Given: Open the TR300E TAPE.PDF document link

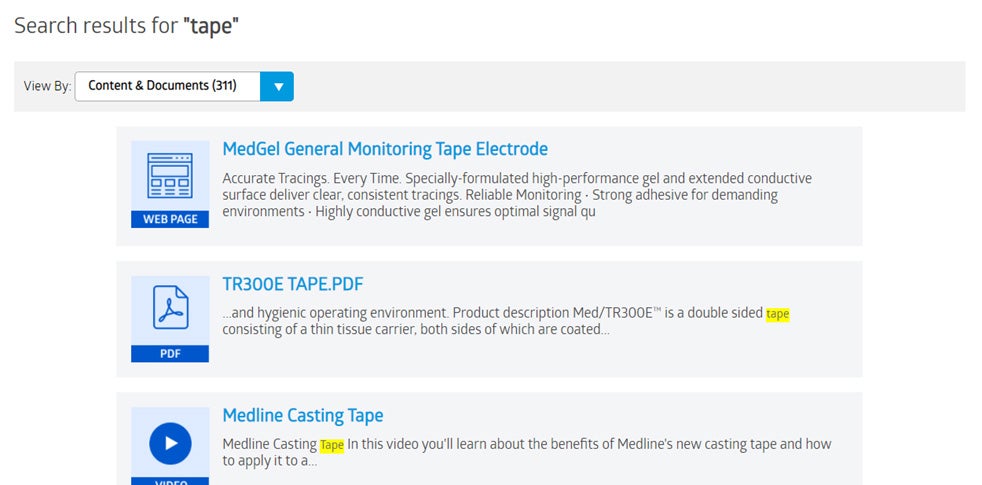Looking at the screenshot, I should 292,283.
